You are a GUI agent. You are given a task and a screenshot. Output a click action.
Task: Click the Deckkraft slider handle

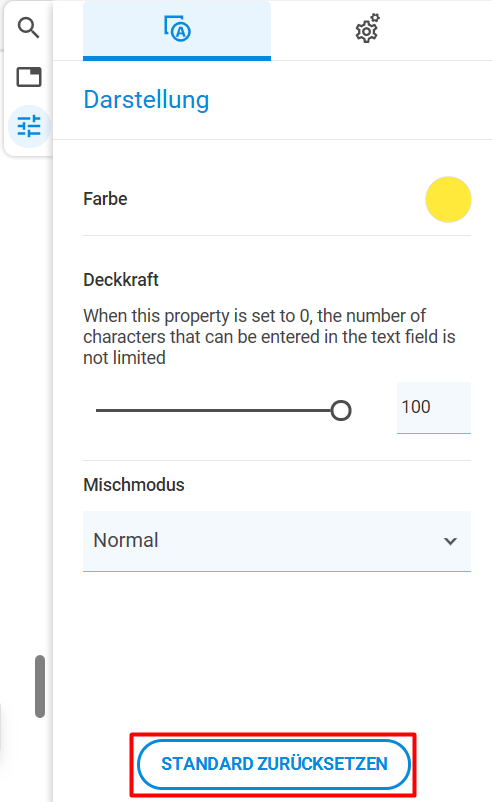point(341,410)
